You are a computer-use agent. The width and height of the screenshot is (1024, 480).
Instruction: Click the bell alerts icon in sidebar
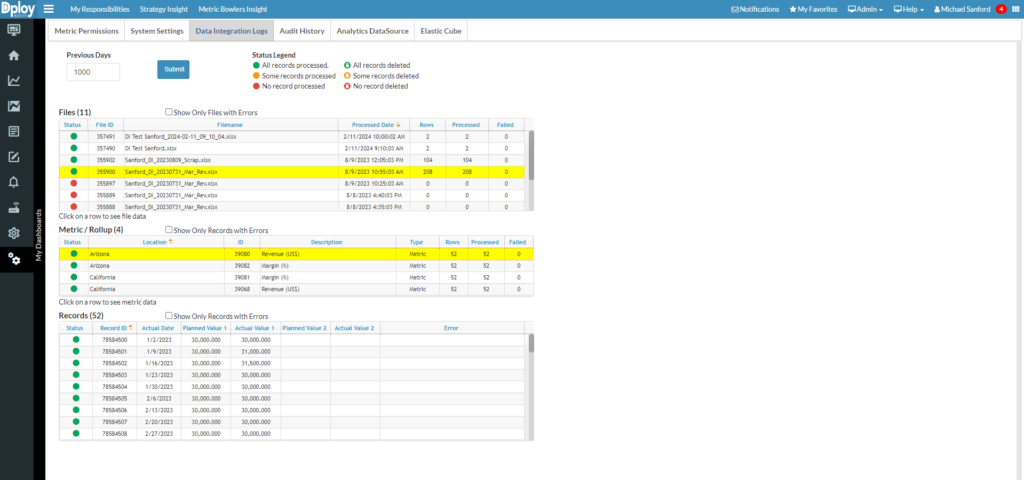(x=14, y=182)
